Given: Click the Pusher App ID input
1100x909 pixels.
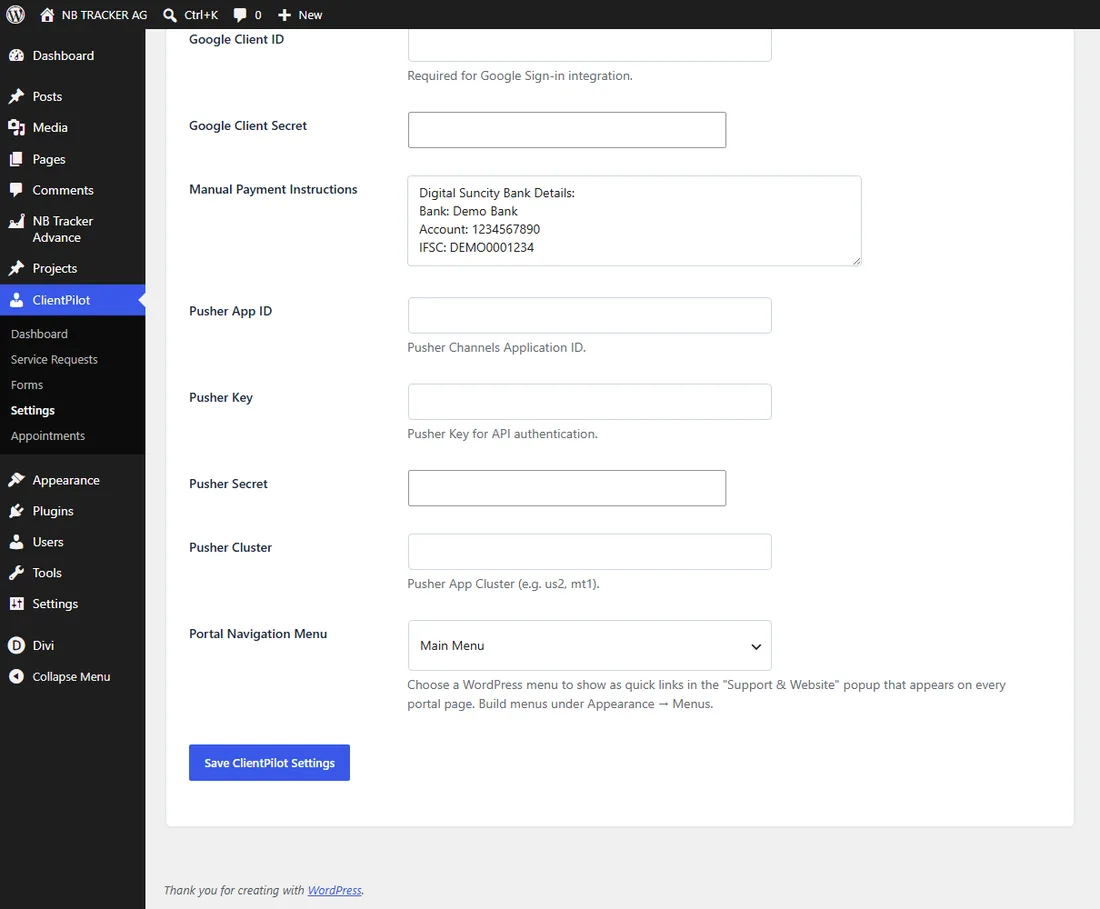Looking at the screenshot, I should point(589,316).
